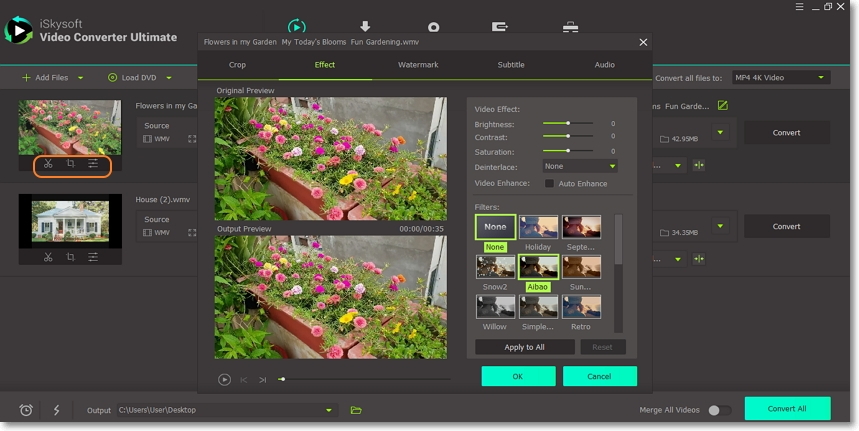This screenshot has height=431, width=859.
Task: Expand the Deinterlace dropdown
Action: click(x=580, y=166)
